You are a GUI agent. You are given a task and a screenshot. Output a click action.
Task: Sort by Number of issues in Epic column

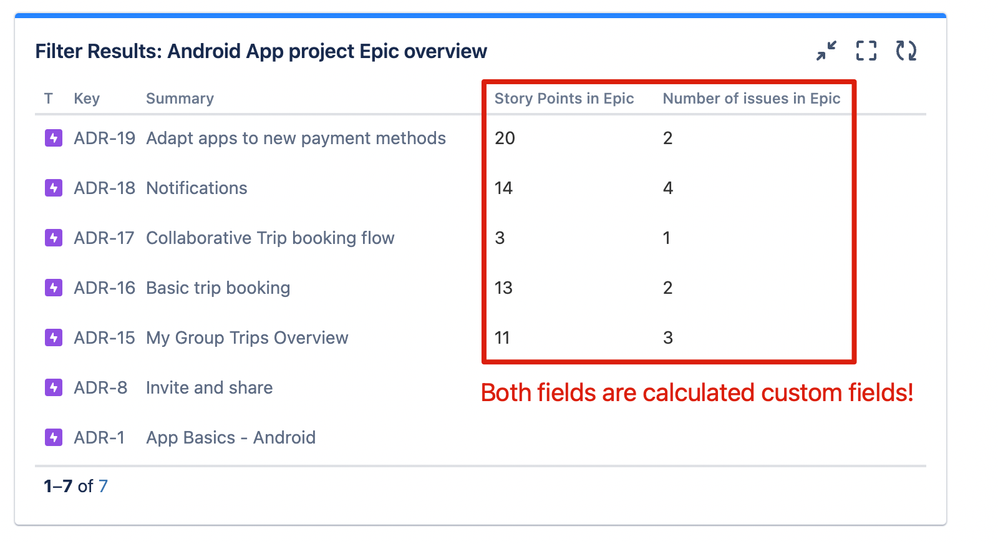click(752, 99)
